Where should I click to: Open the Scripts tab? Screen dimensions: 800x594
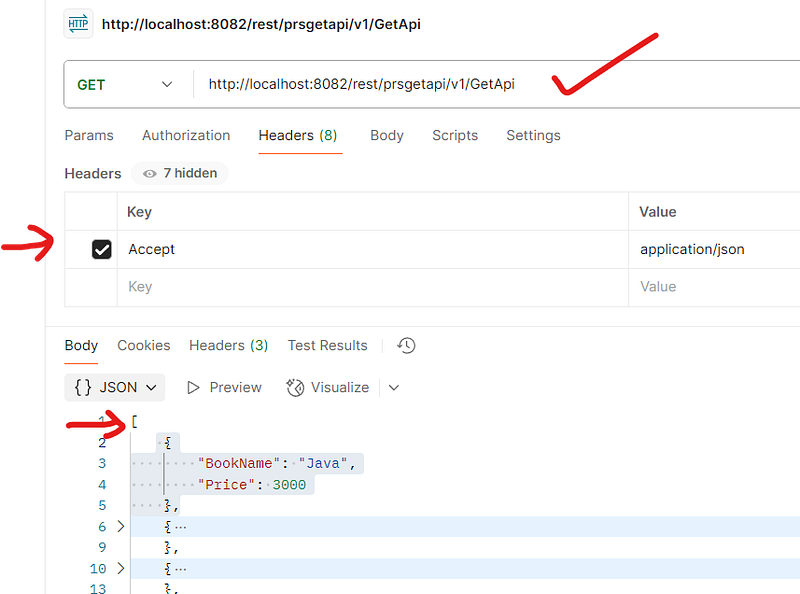pos(455,135)
